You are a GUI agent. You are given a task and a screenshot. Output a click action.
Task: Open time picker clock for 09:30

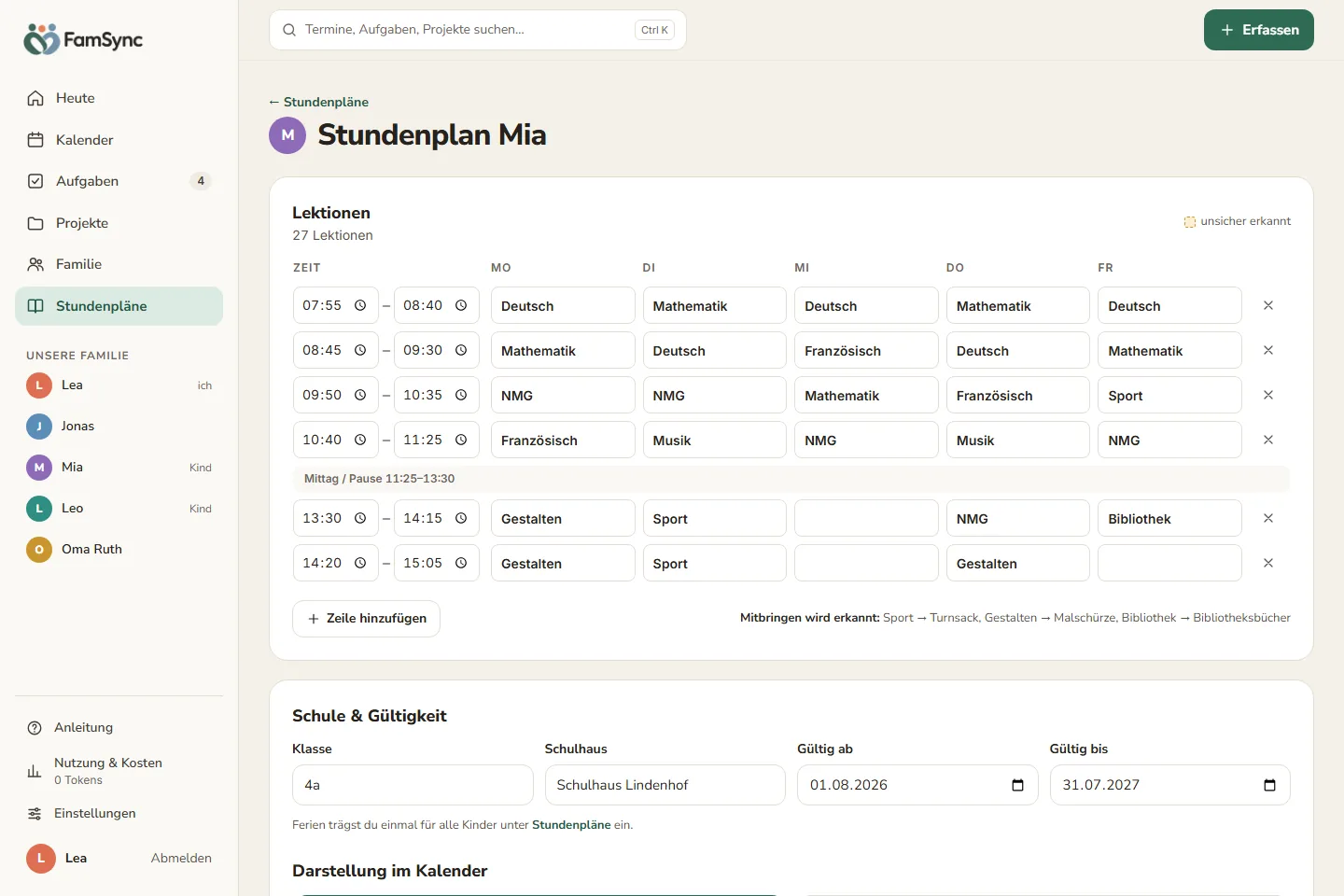461,350
